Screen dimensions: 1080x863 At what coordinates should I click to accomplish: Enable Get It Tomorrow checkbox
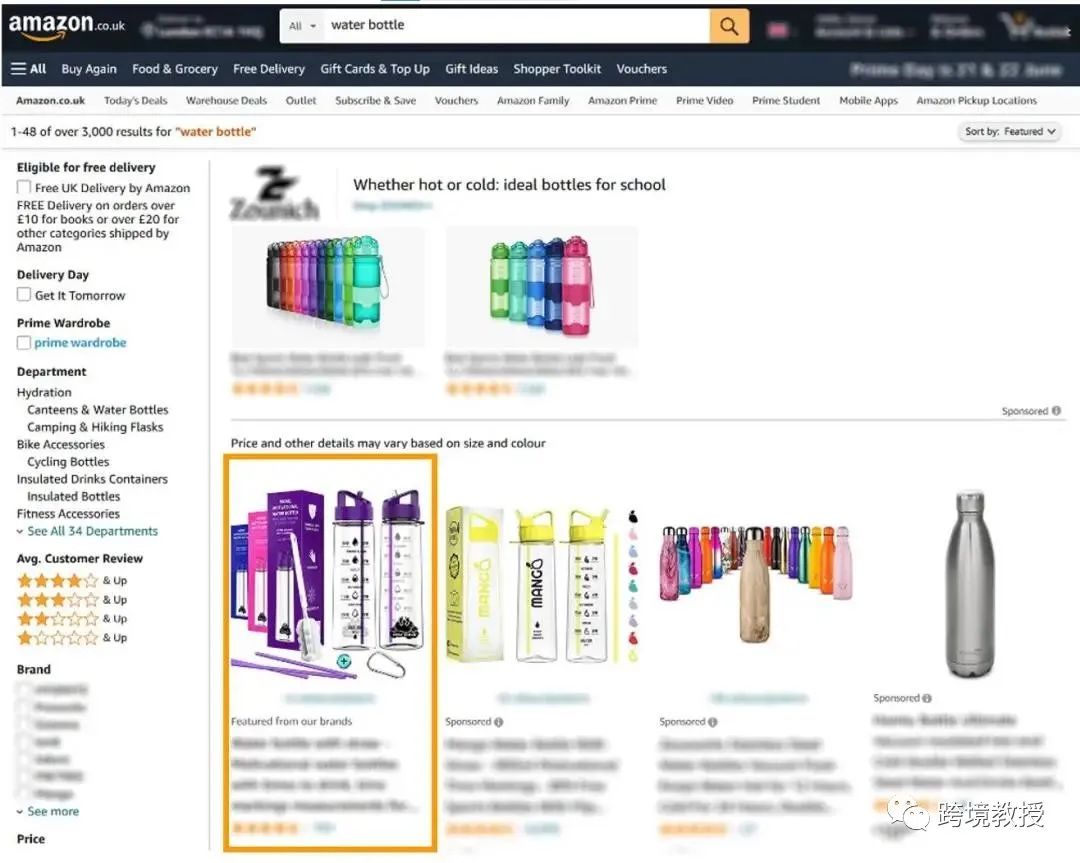point(24,295)
